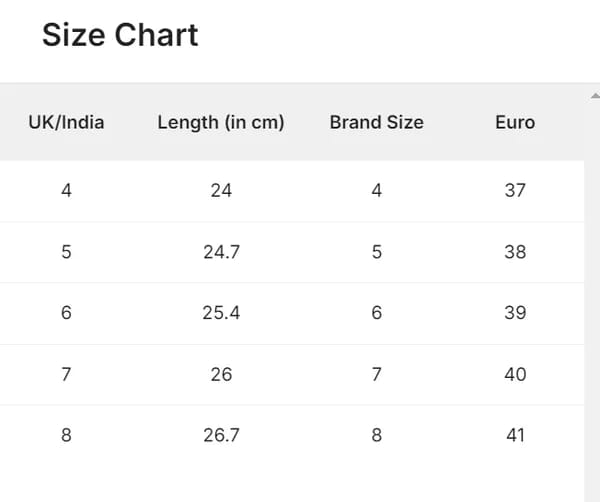
Task: Click the Brand Size column header
Action: [376, 123]
